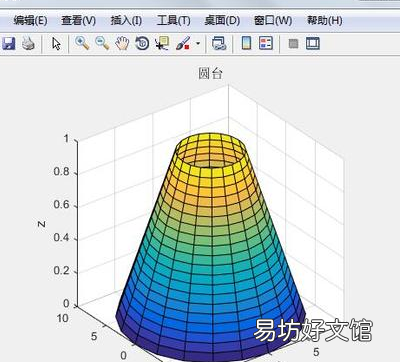Open the 帮助(H) menu
Screen dimensions: 400x362
(325, 21)
